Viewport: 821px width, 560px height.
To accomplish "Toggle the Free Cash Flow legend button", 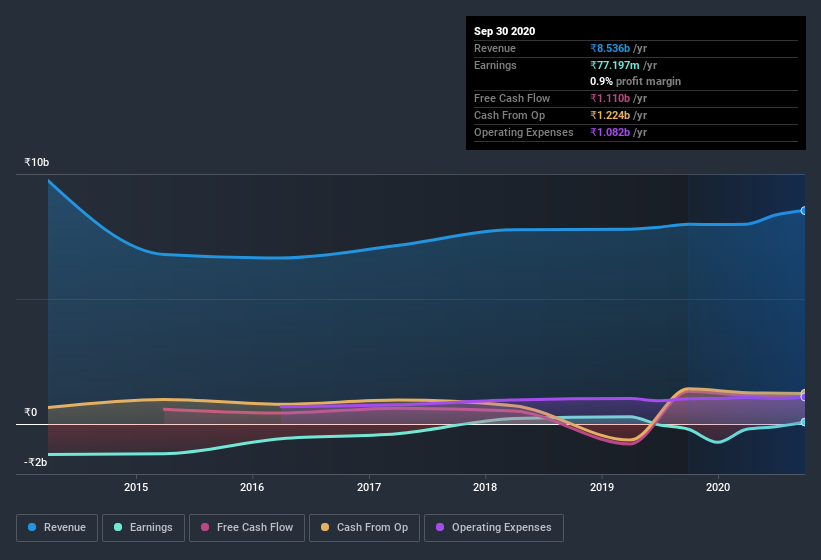I will pos(247,528).
